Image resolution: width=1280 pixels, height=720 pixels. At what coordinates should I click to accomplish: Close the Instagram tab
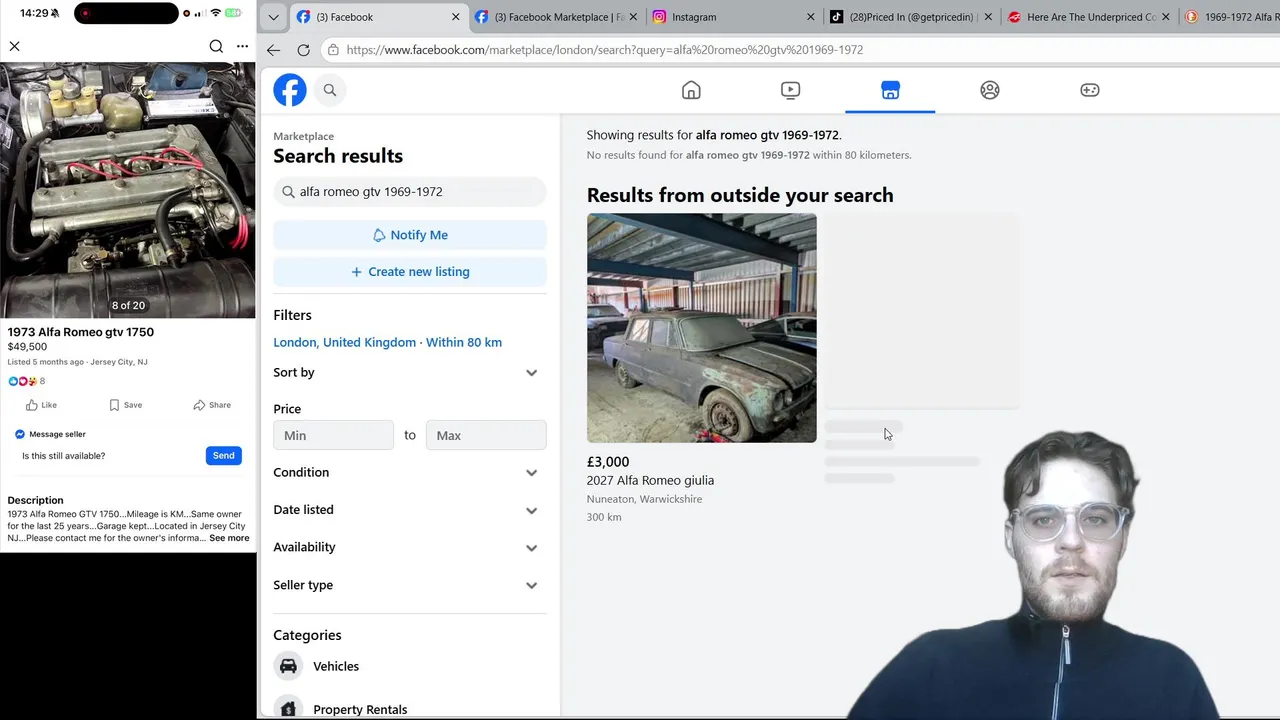[812, 17]
